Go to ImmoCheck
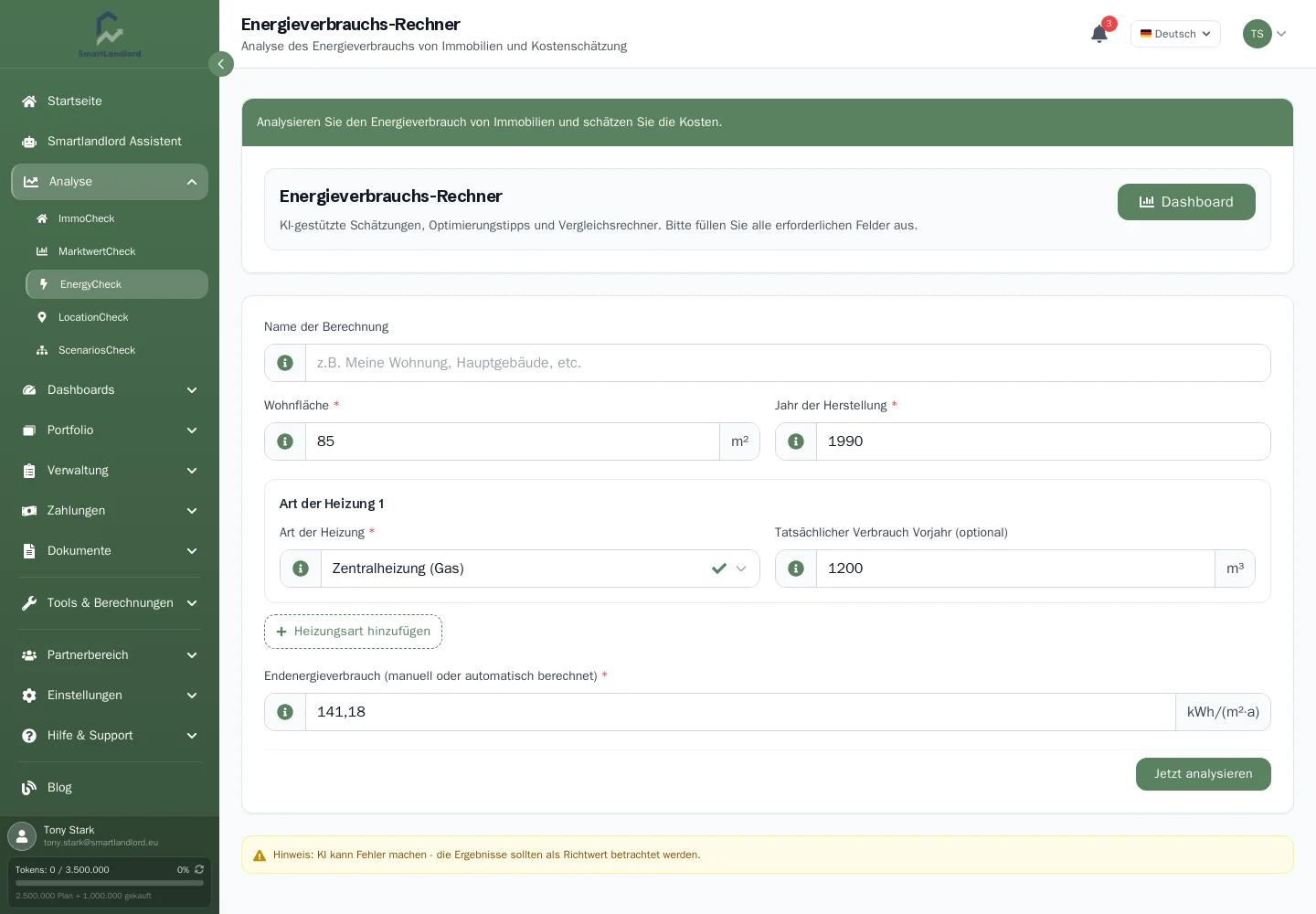This screenshot has width=1316, height=914. 117,218
